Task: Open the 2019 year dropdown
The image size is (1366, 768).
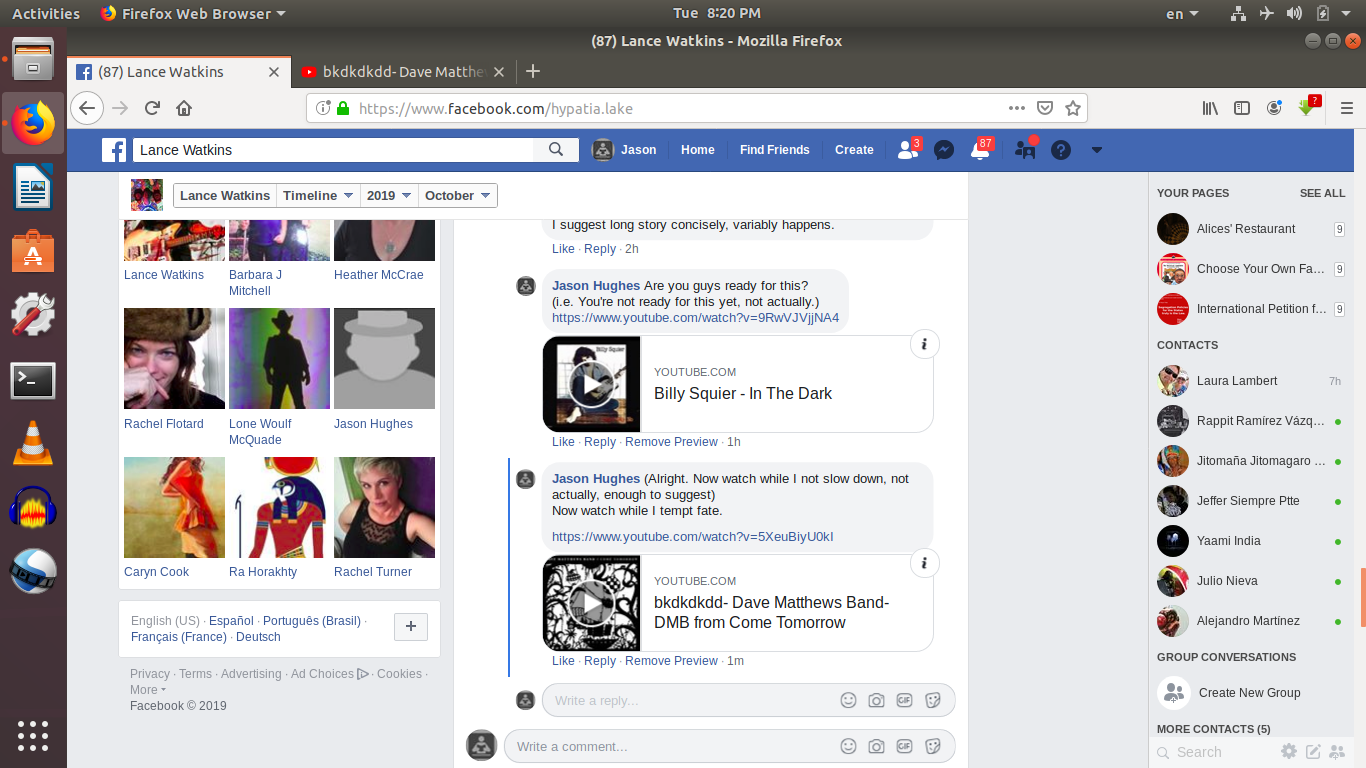Action: click(x=388, y=195)
